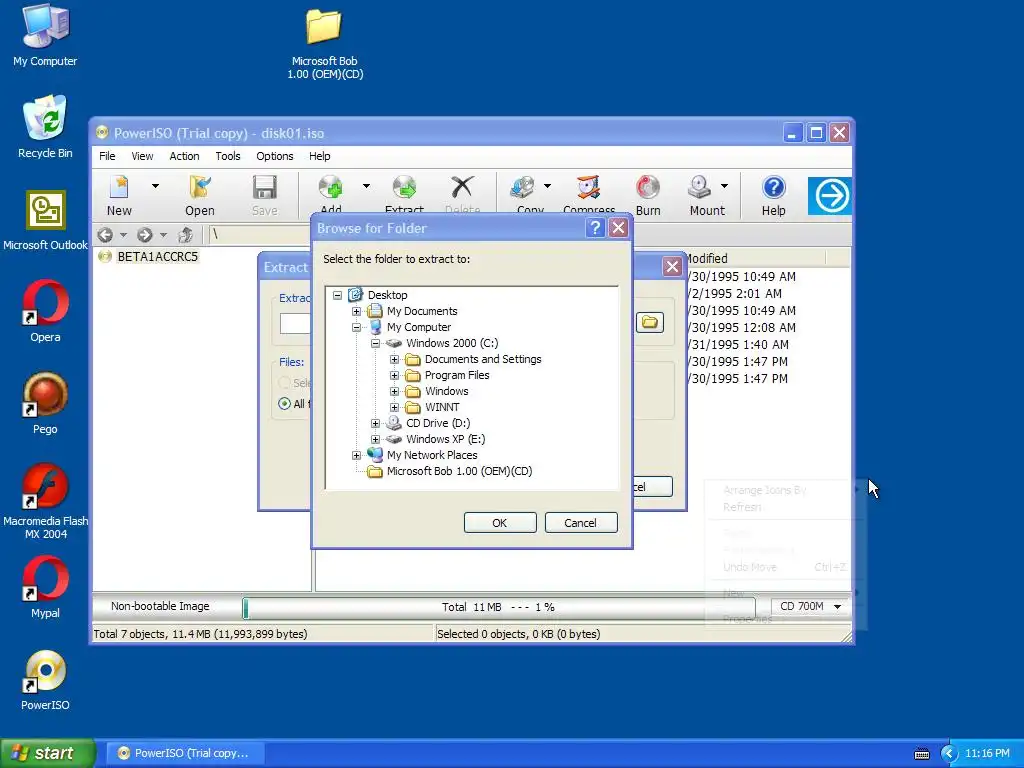Open the Help menu in menu bar
1024x768 pixels.
click(319, 156)
